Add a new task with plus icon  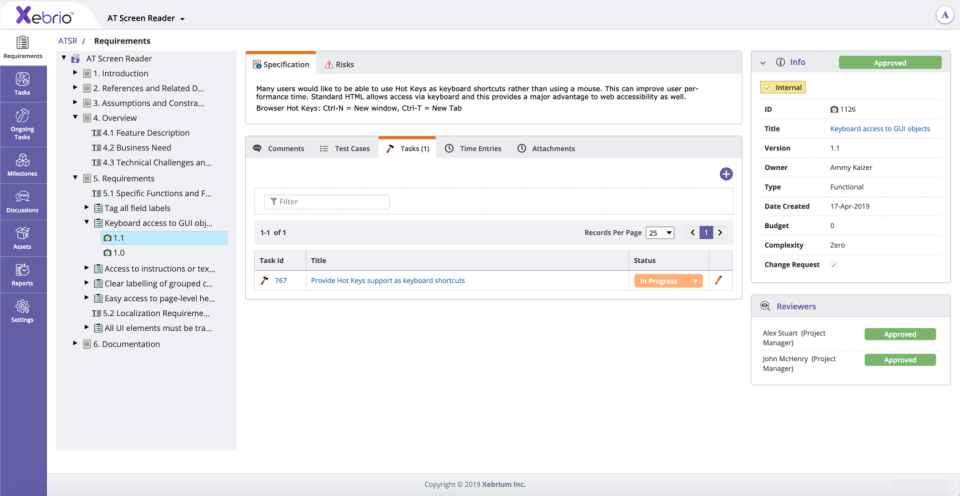click(726, 175)
